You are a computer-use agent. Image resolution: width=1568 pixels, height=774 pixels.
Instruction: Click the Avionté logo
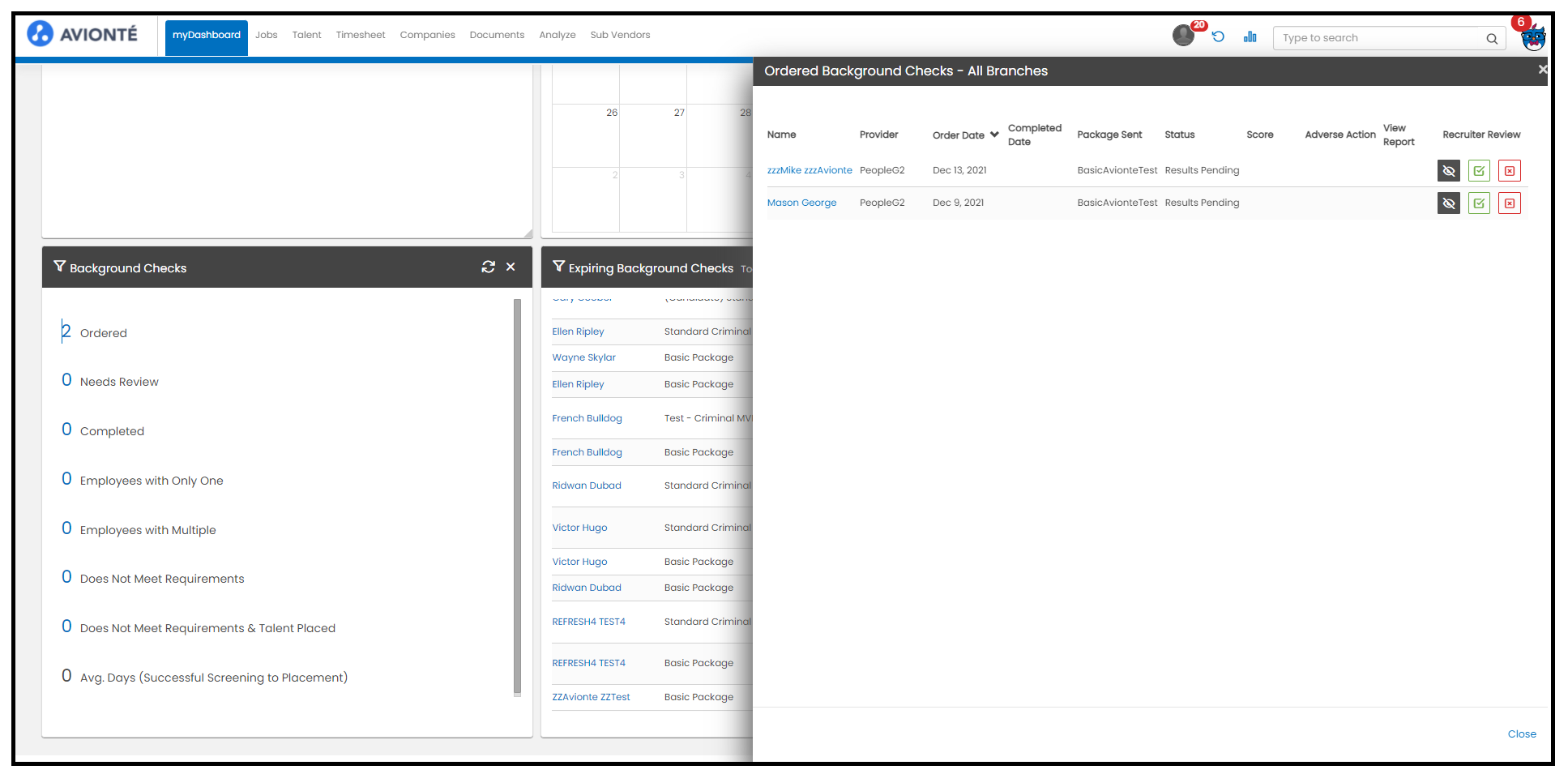[x=82, y=34]
